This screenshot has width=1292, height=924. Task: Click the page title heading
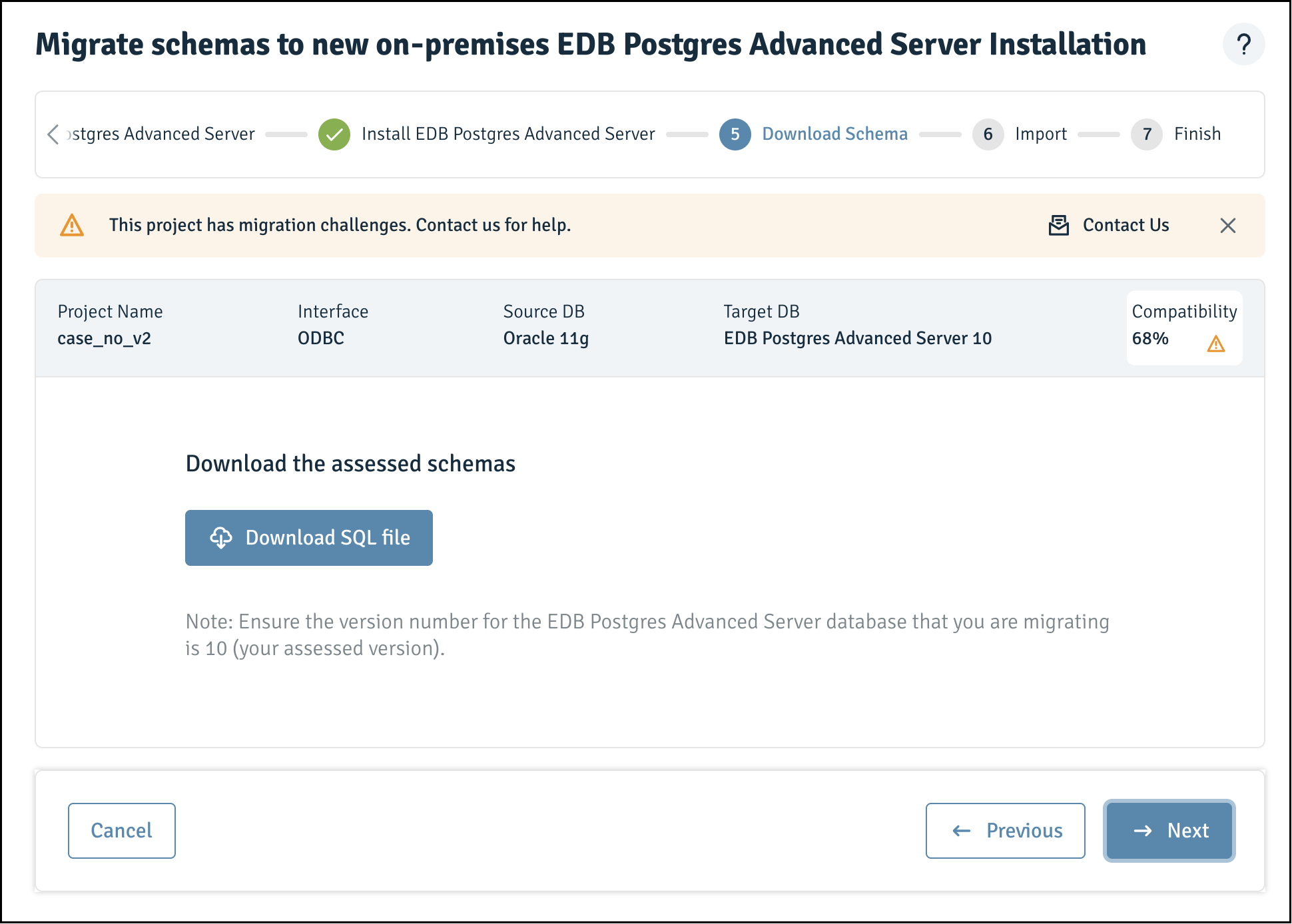591,45
